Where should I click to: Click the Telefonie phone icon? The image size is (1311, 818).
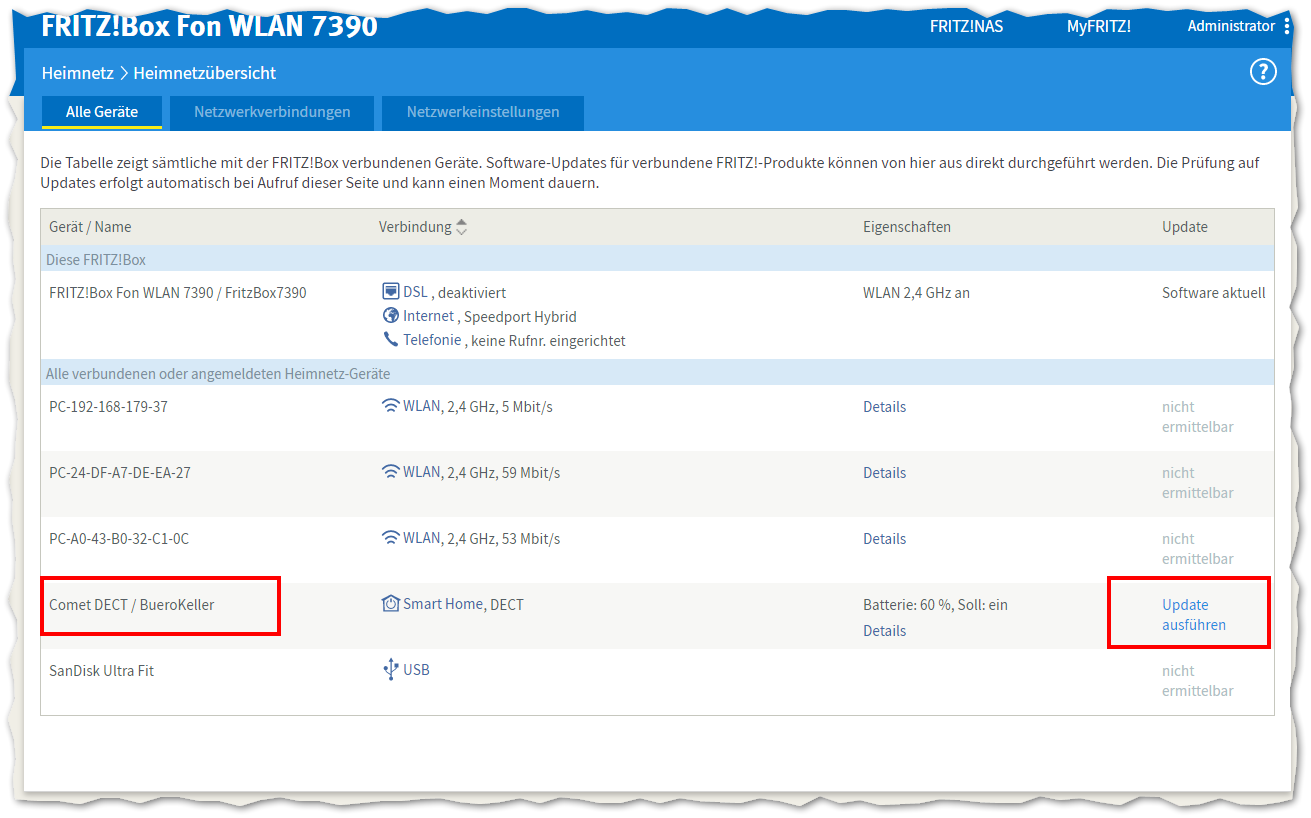(391, 340)
